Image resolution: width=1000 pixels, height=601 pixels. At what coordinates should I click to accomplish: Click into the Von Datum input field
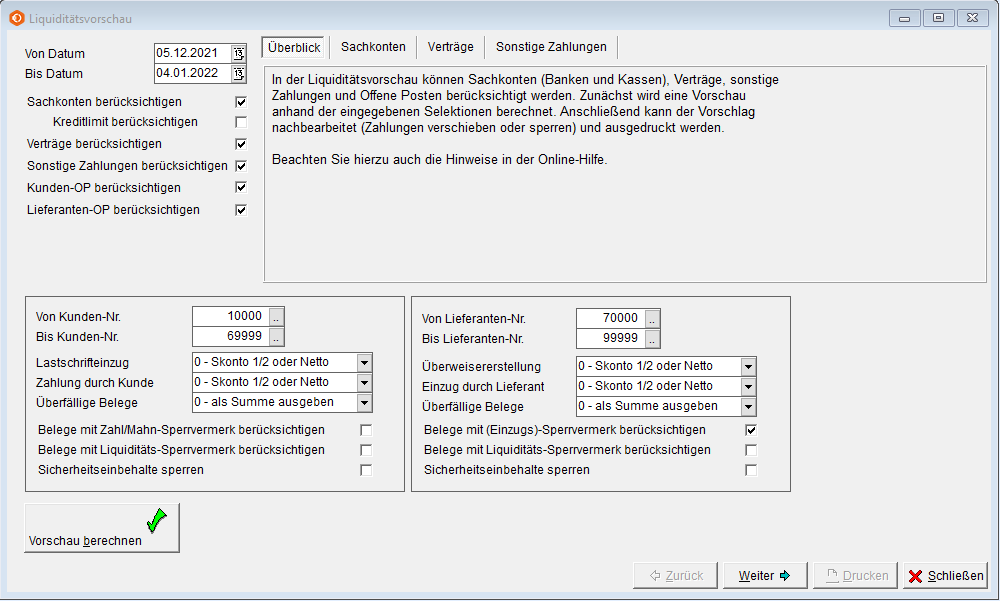(192, 53)
